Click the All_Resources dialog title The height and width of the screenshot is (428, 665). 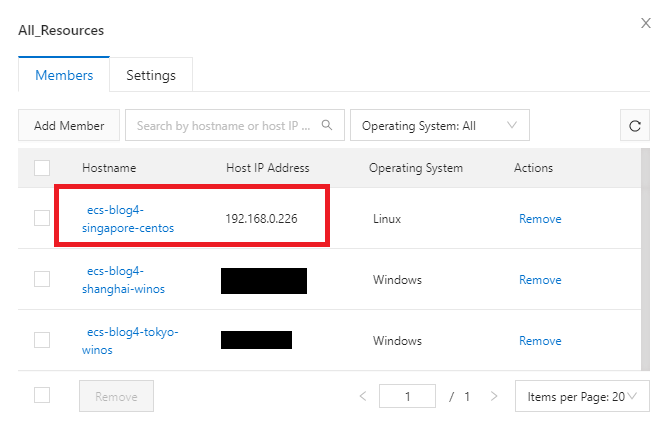[x=61, y=31]
